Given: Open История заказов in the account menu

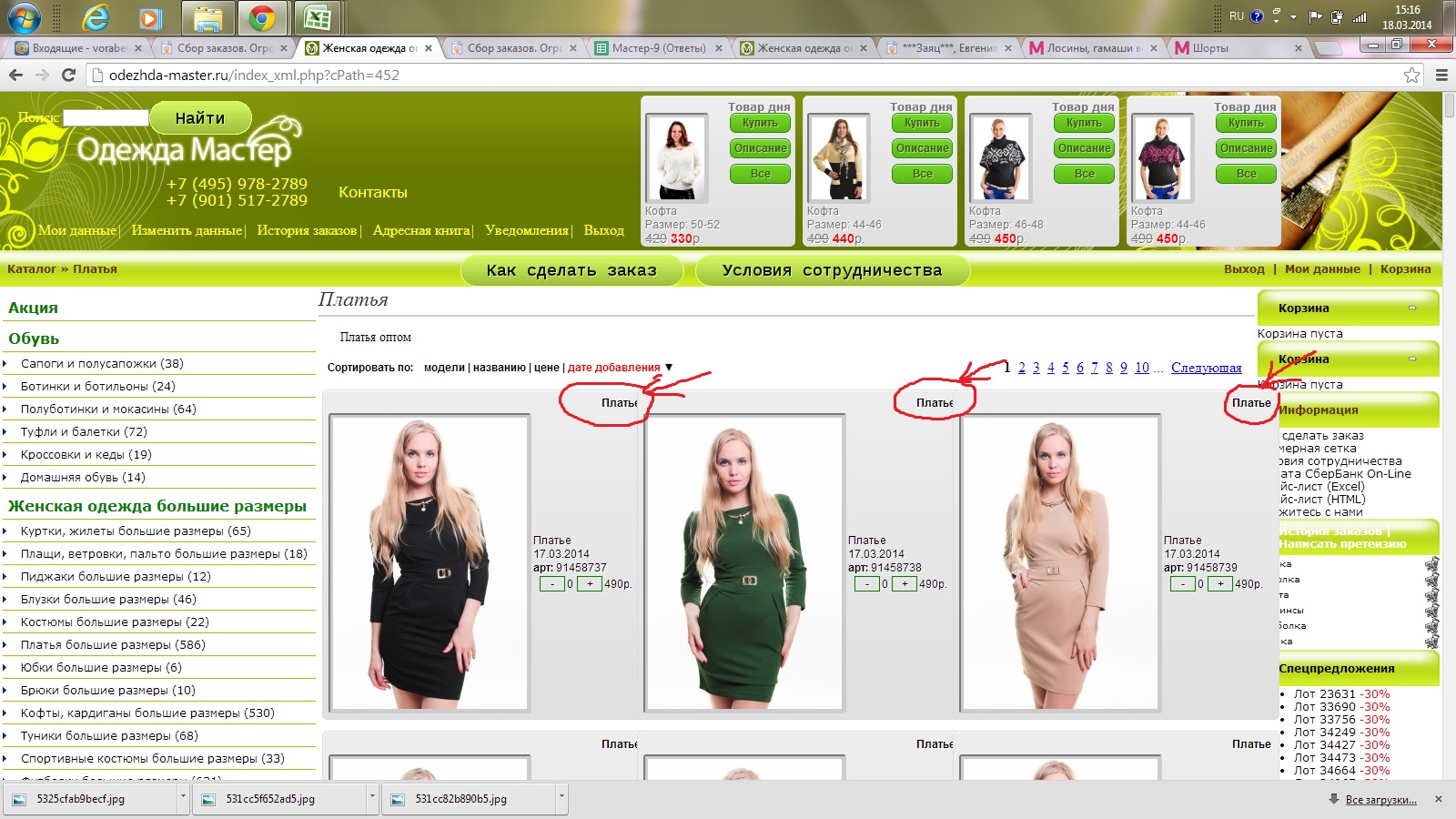Looking at the screenshot, I should coord(307,230).
